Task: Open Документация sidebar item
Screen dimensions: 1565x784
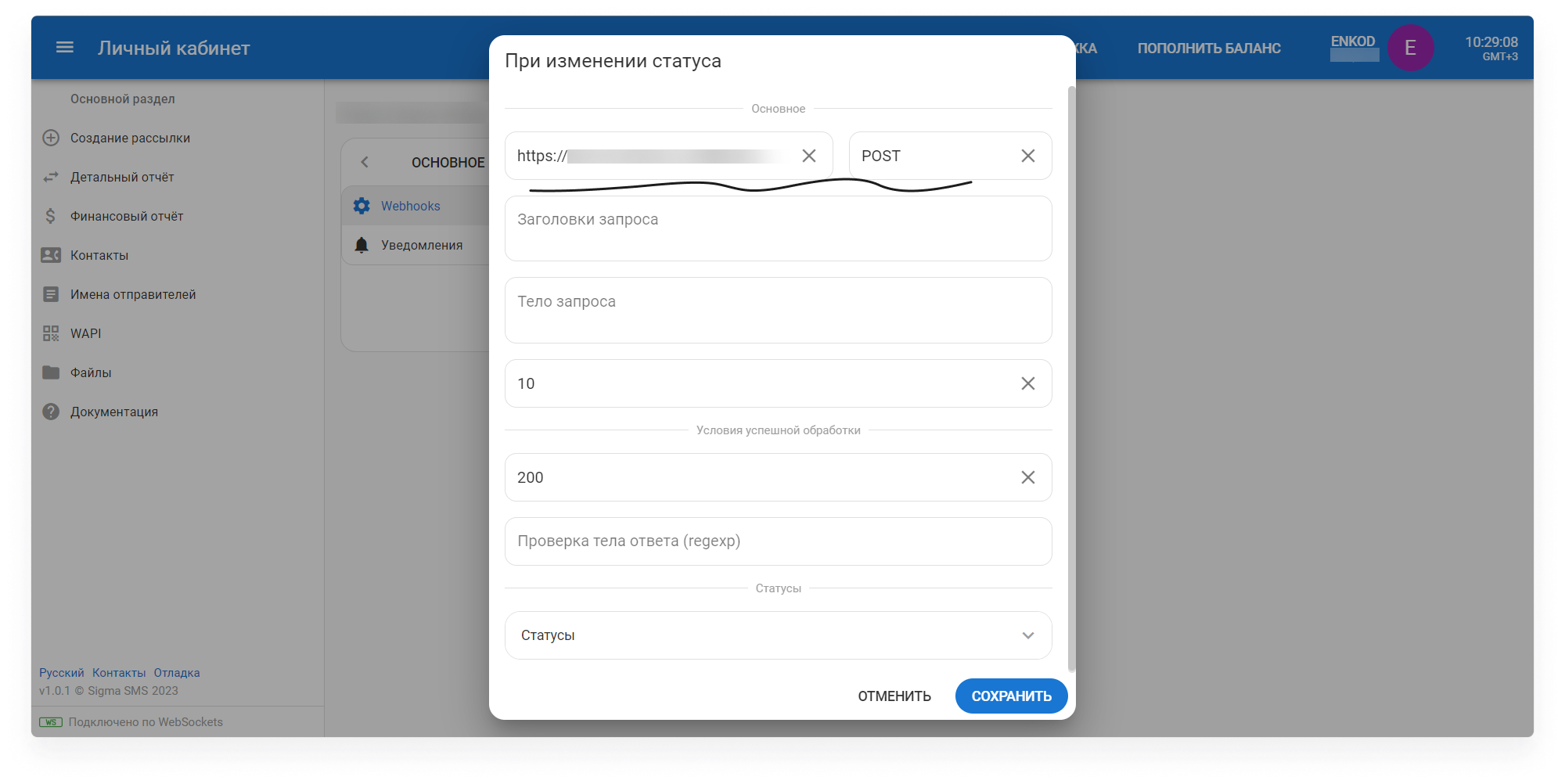Action: pyautogui.click(x=178, y=412)
